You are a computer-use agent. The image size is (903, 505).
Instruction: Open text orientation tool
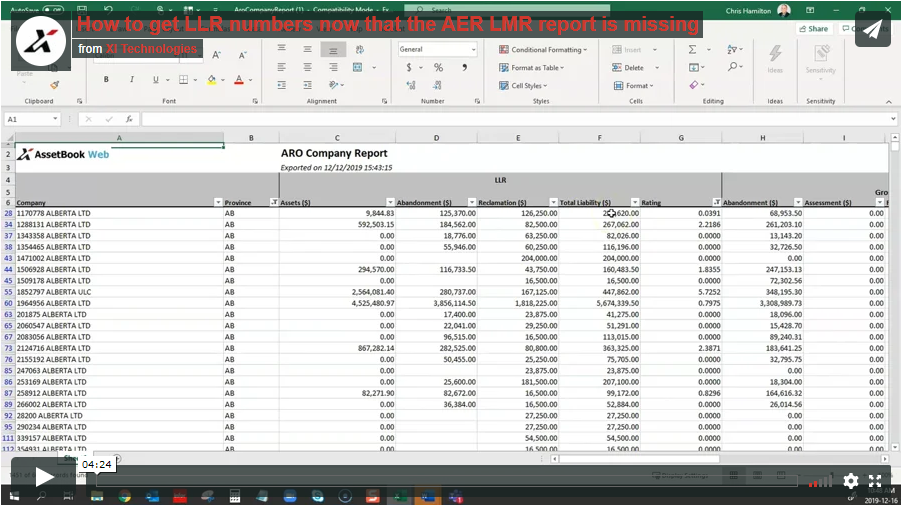[x=333, y=85]
